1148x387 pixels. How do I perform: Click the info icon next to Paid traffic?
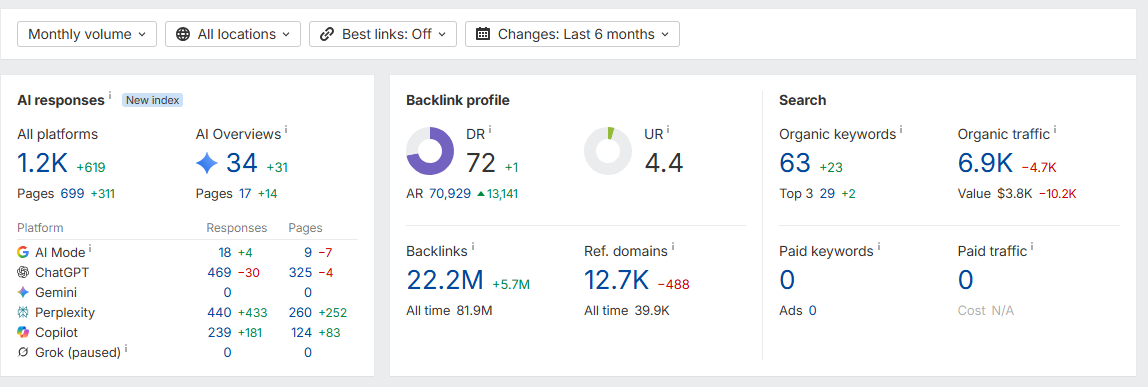[1032, 247]
